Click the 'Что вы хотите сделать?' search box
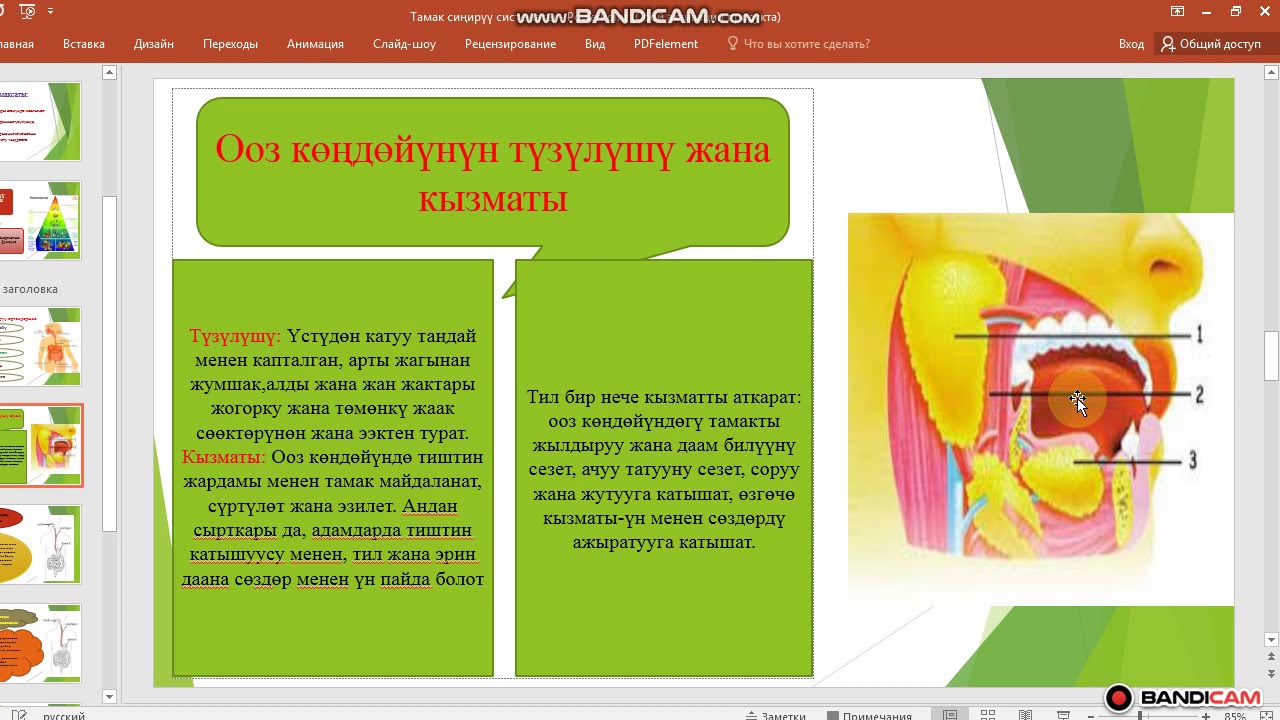The height and width of the screenshot is (720, 1280). pyautogui.click(x=798, y=44)
